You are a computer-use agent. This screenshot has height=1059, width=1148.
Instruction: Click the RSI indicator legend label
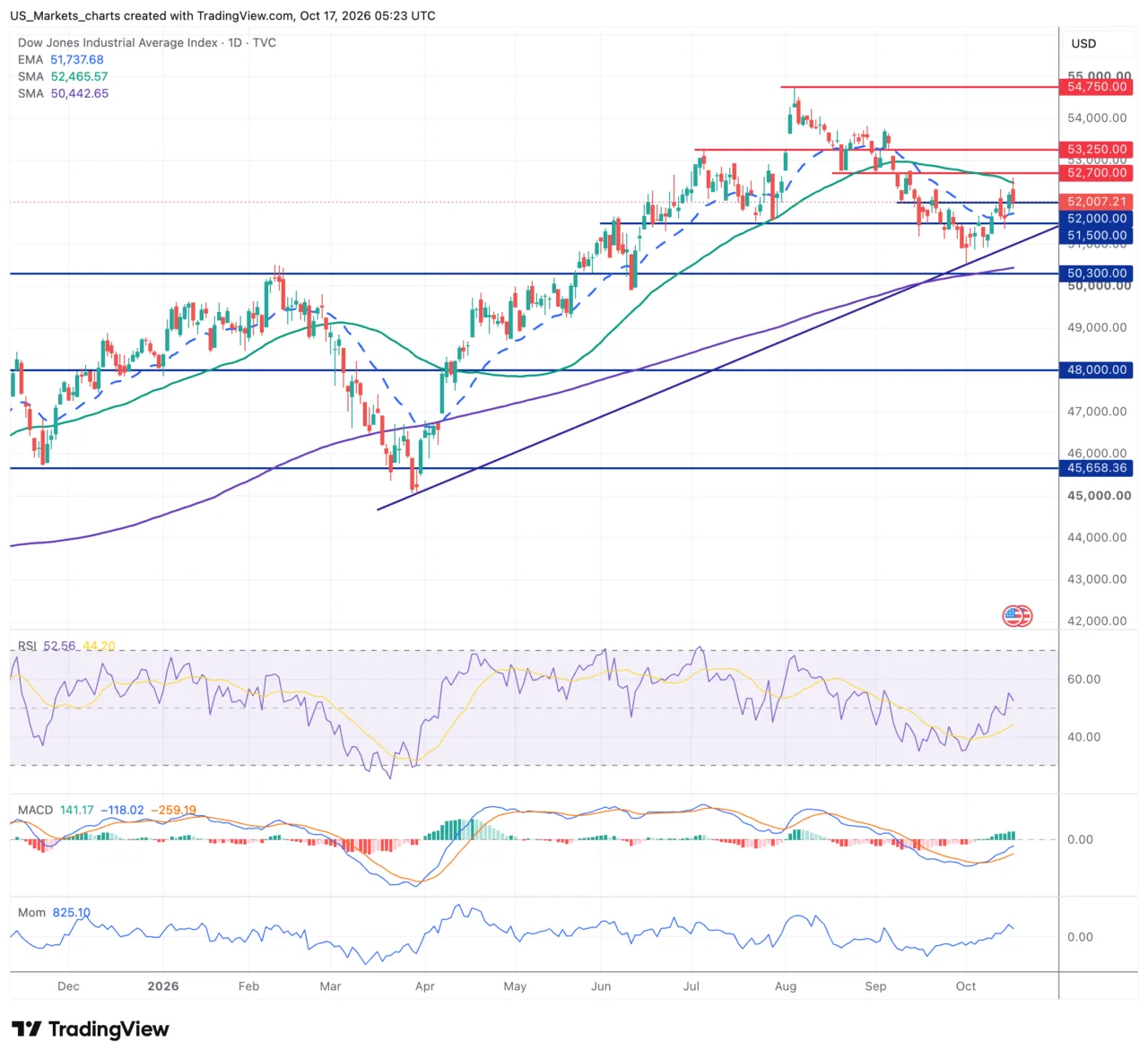coord(27,646)
